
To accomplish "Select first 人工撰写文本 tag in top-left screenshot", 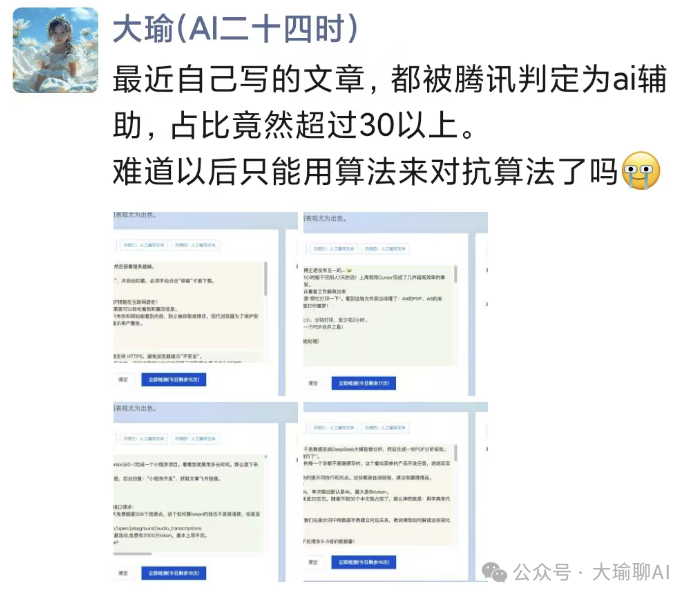I will pos(144,245).
